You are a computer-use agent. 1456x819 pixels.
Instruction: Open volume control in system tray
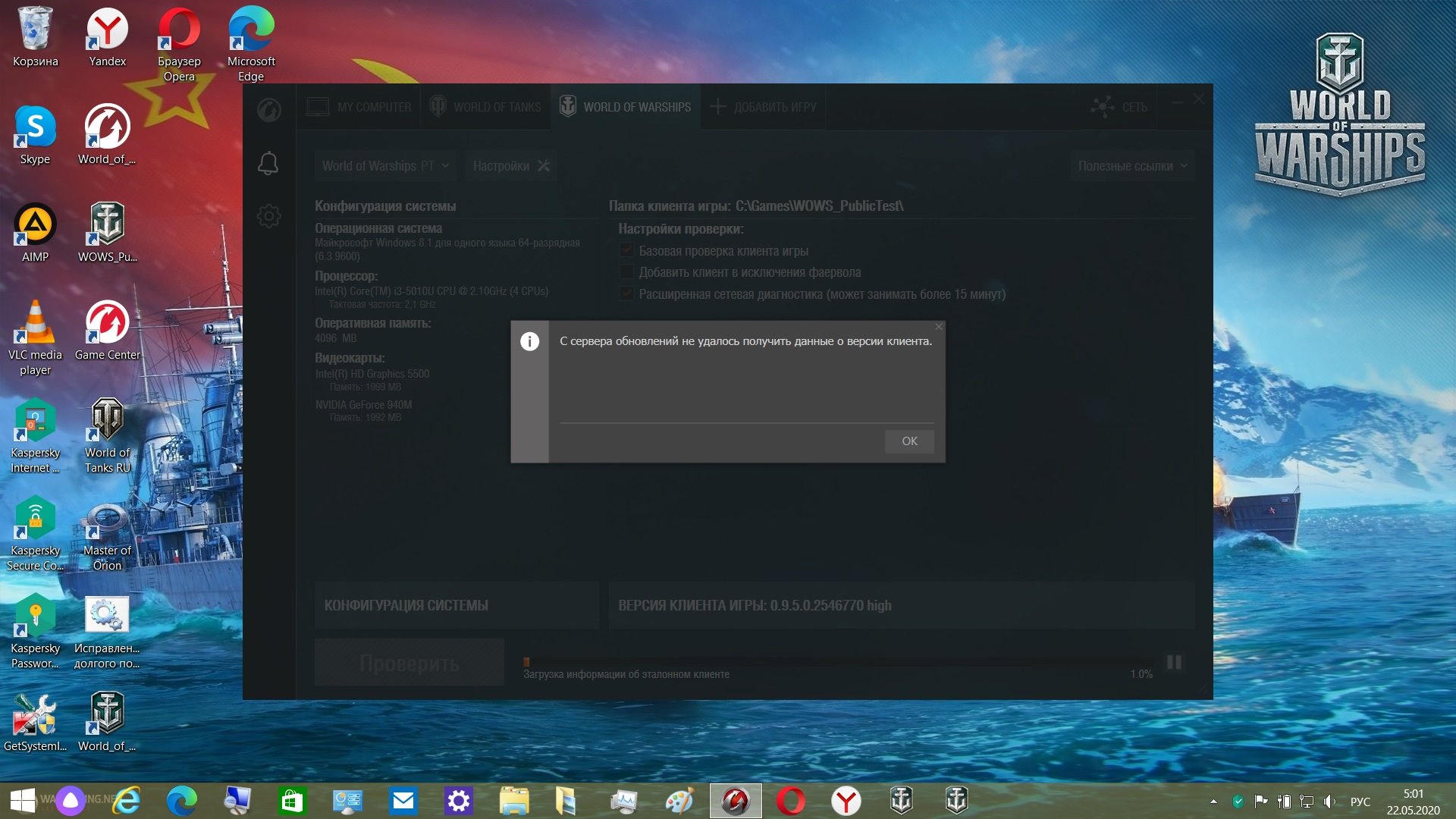(1329, 801)
